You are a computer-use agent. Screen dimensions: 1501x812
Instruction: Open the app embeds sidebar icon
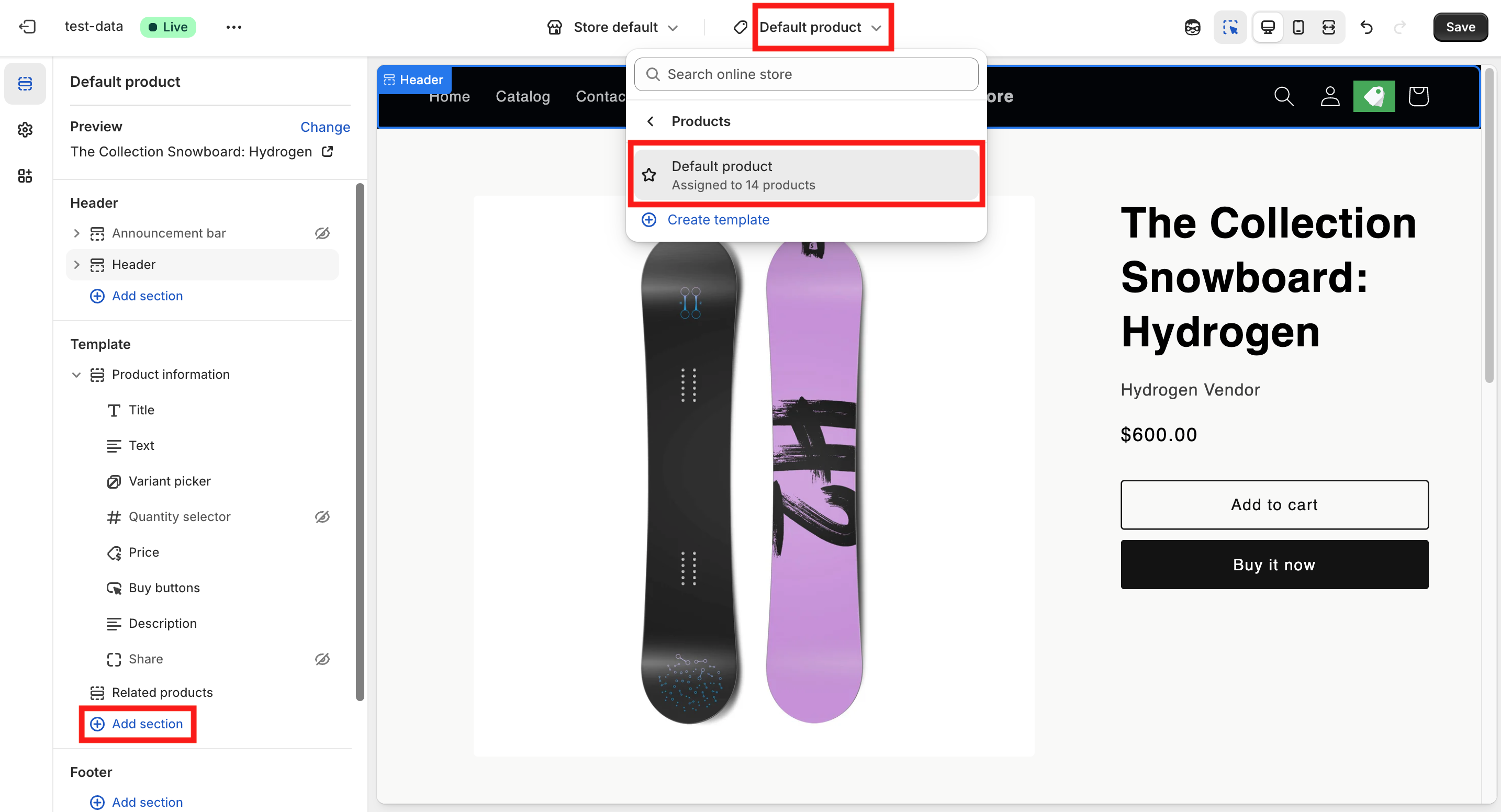(x=25, y=176)
